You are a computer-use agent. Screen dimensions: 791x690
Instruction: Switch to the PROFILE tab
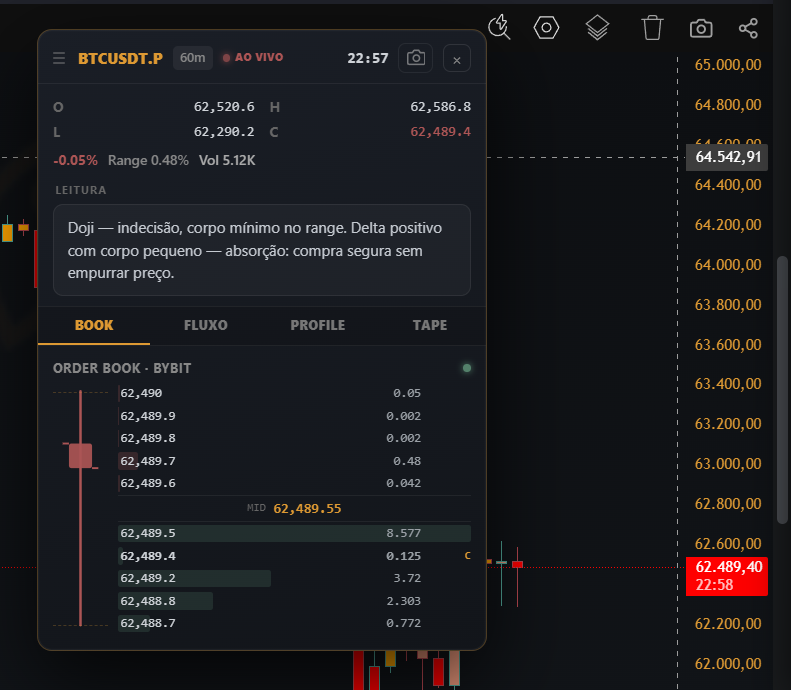click(x=318, y=325)
